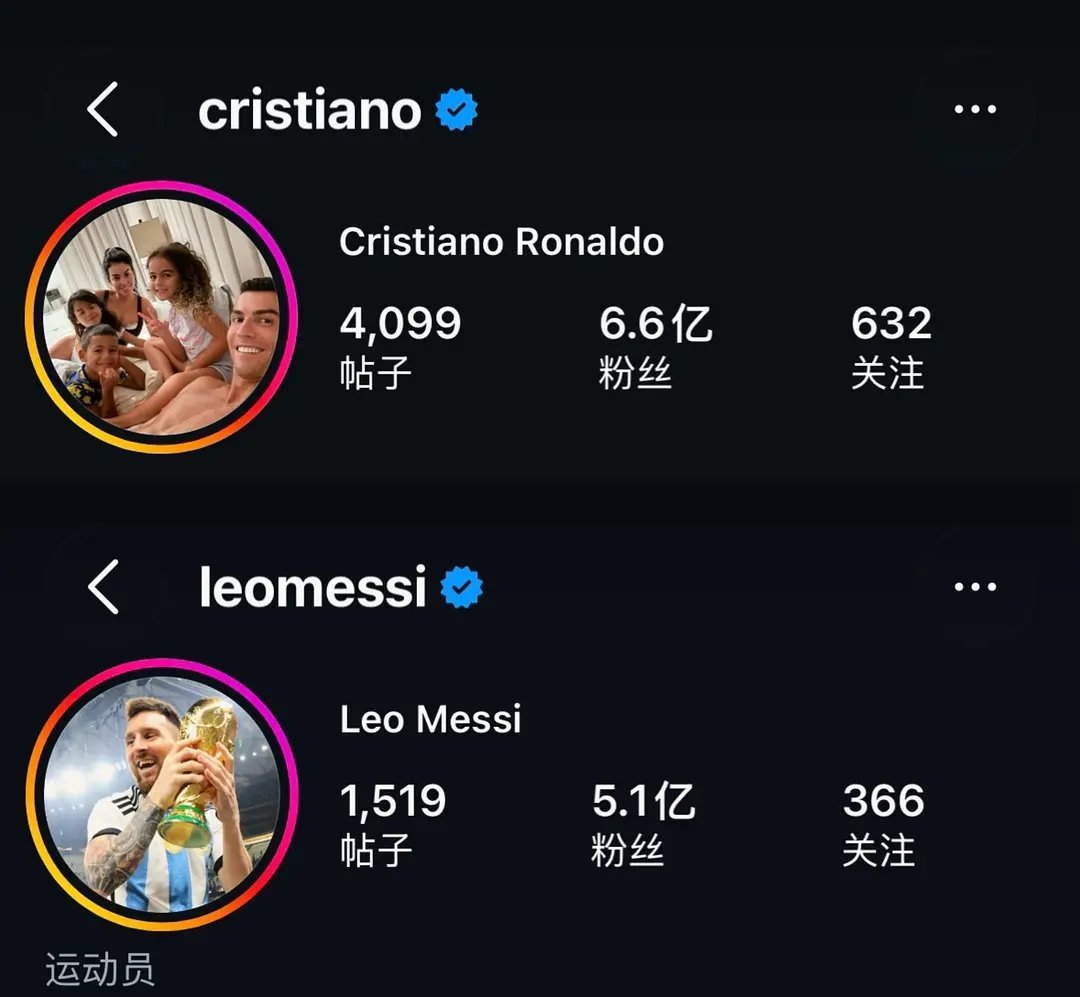Click the Leo Messi display name
The width and height of the screenshot is (1080, 997).
[x=430, y=719]
